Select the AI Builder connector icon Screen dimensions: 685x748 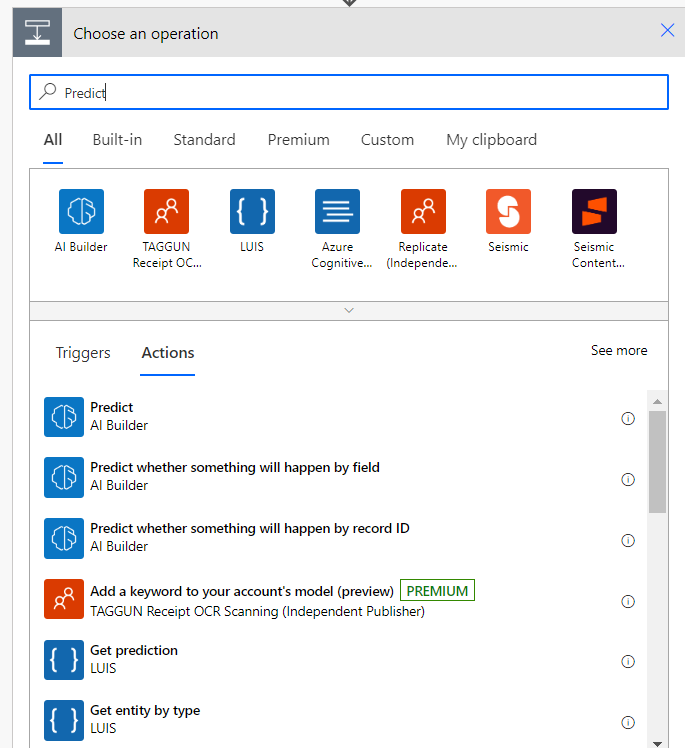point(81,211)
